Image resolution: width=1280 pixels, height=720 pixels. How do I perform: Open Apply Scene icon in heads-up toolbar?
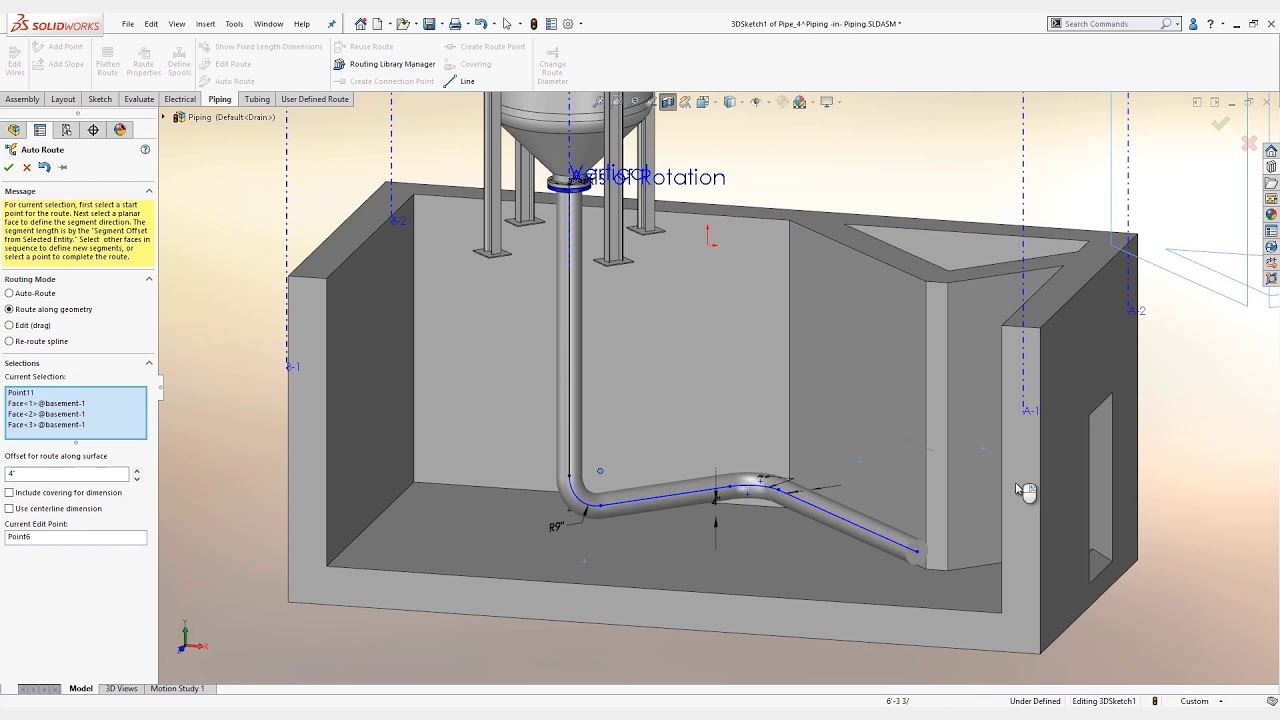[x=799, y=102]
